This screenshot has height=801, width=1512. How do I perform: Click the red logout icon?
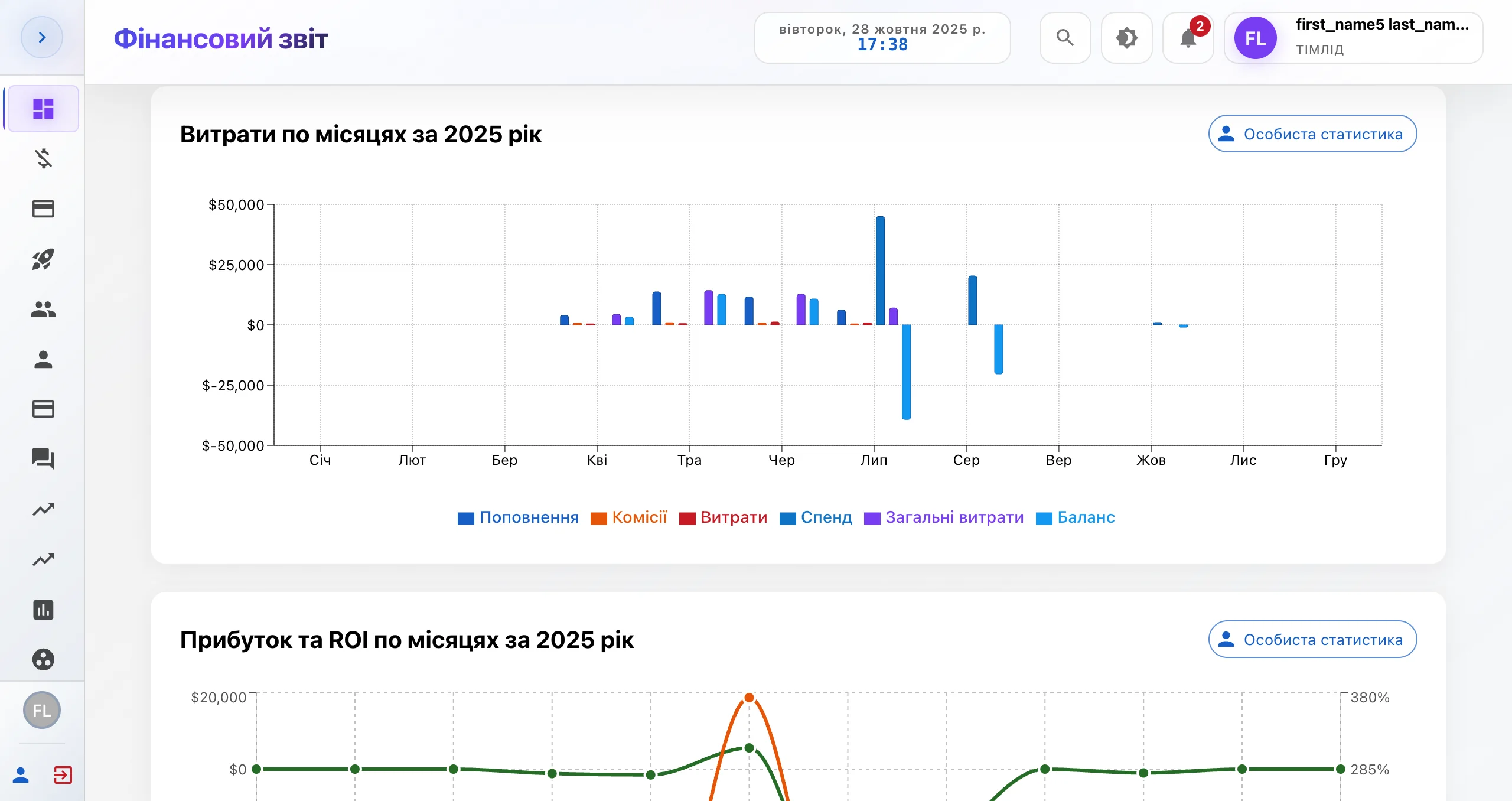(x=63, y=774)
